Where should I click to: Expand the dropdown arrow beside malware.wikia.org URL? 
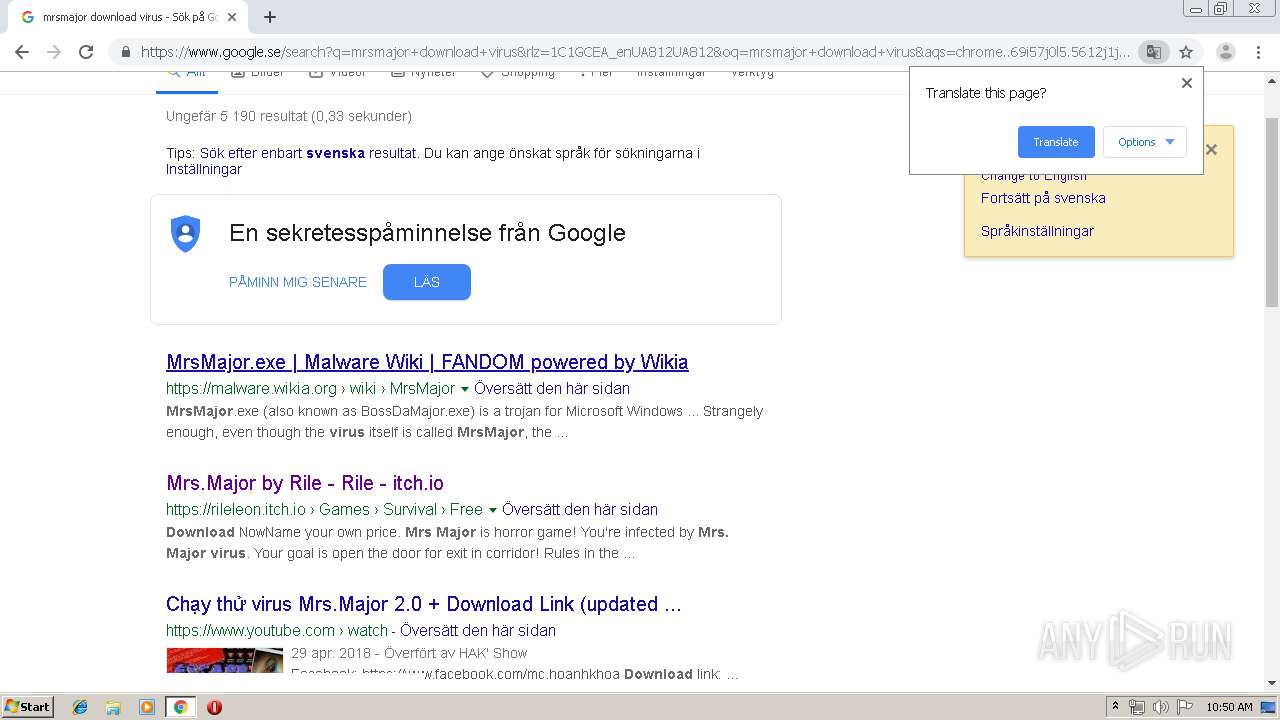tap(464, 389)
